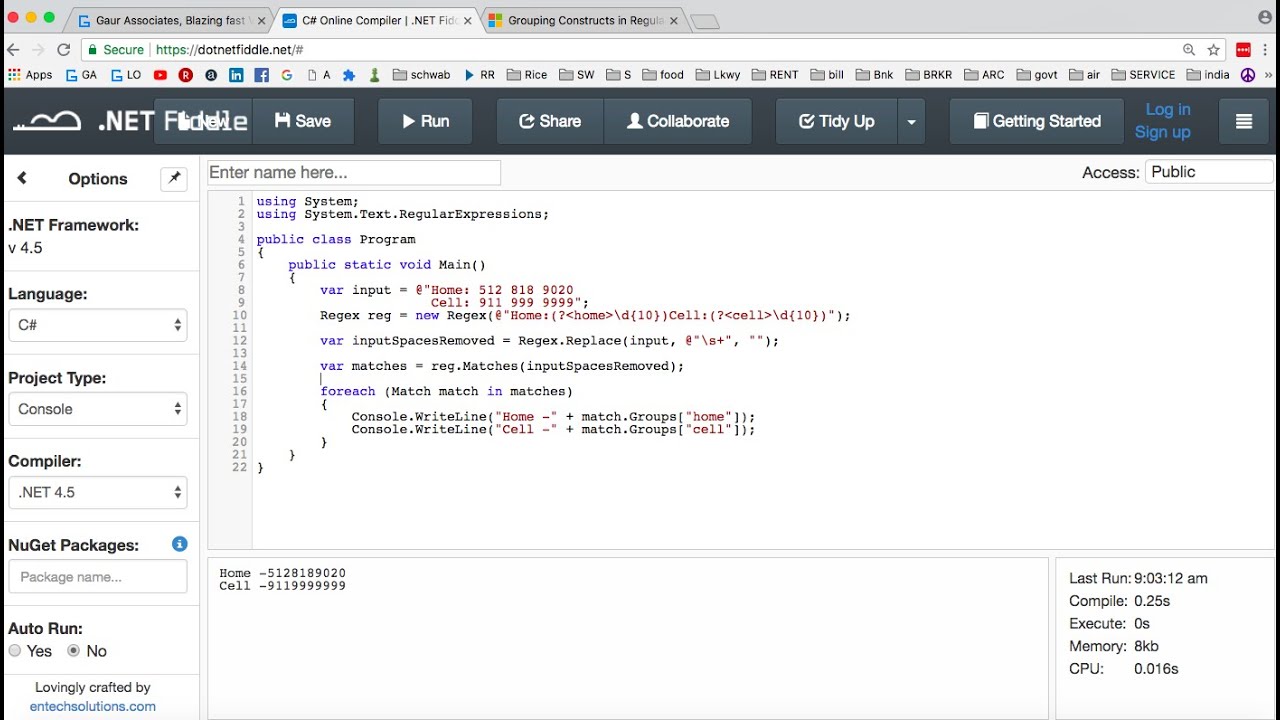Click the foreach line in code editor

(x=447, y=391)
